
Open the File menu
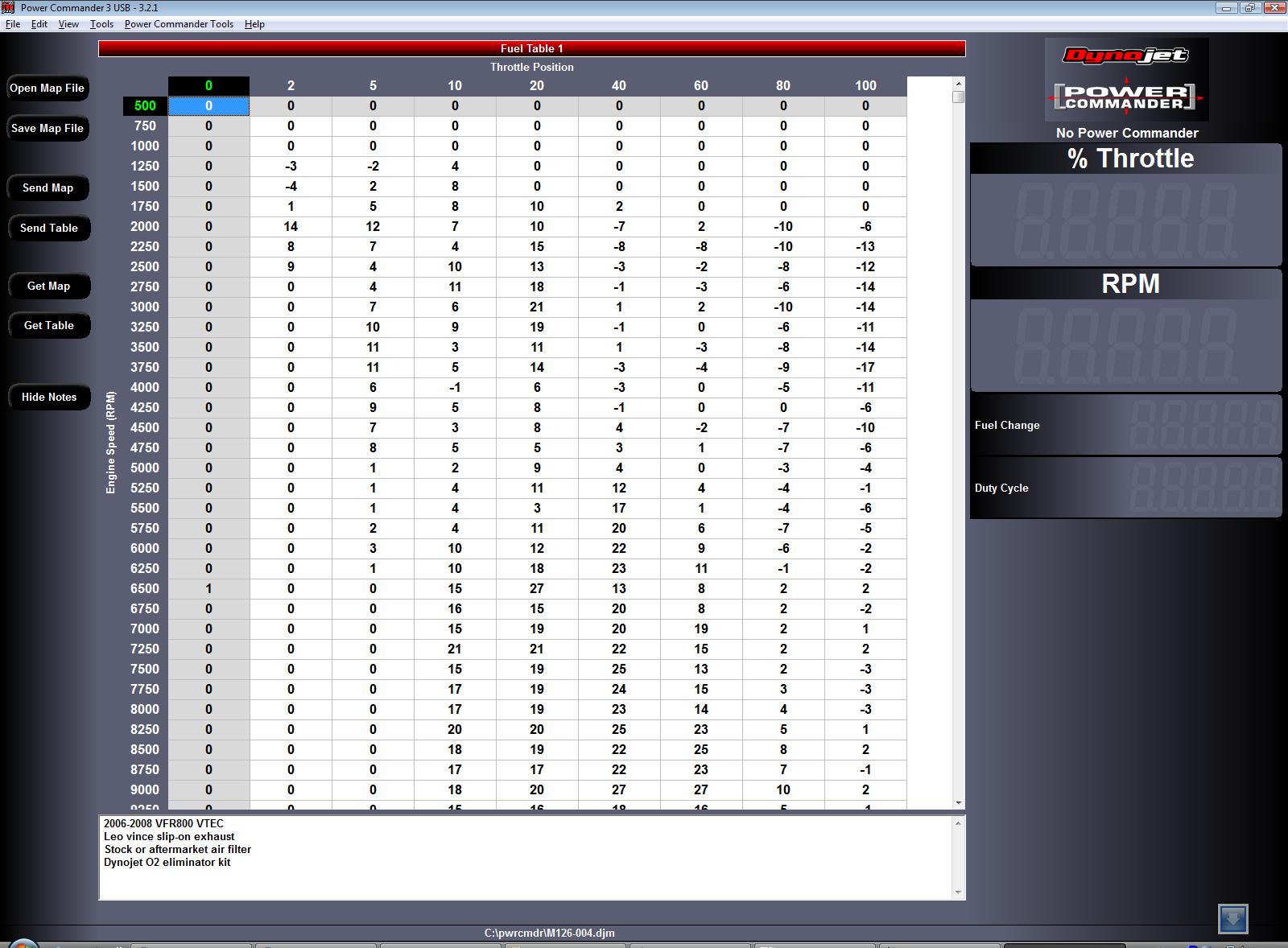tap(13, 24)
